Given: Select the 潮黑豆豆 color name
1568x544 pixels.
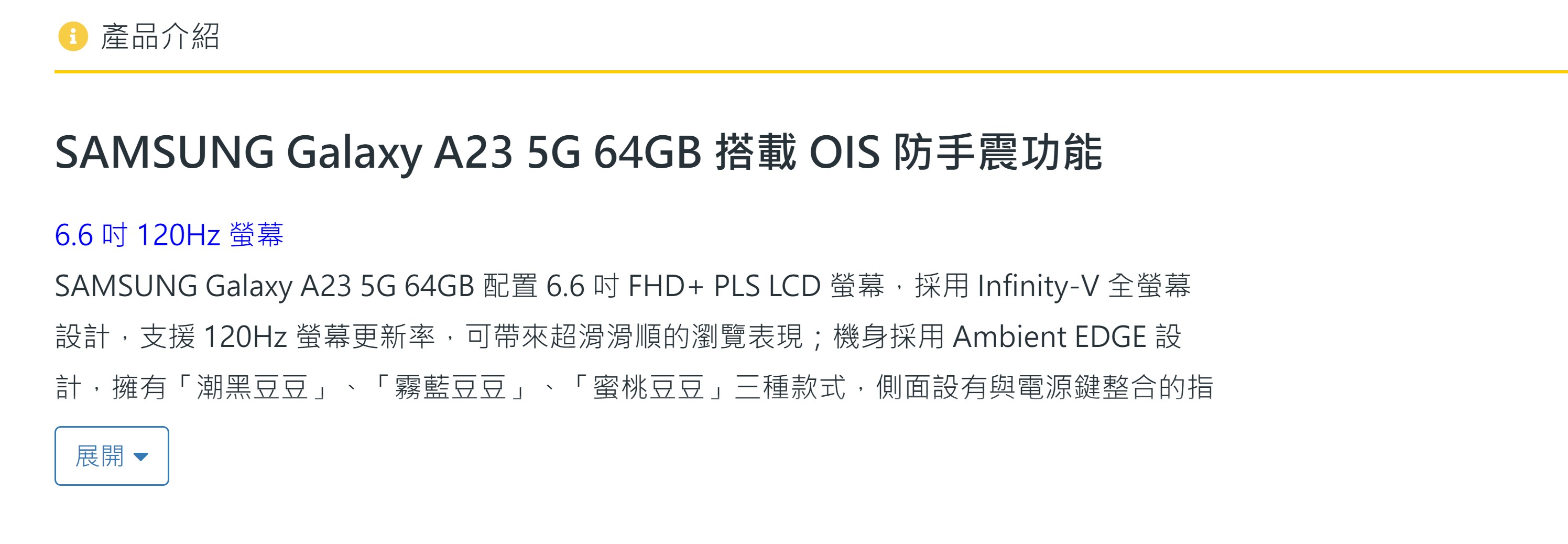Looking at the screenshot, I should 252,387.
